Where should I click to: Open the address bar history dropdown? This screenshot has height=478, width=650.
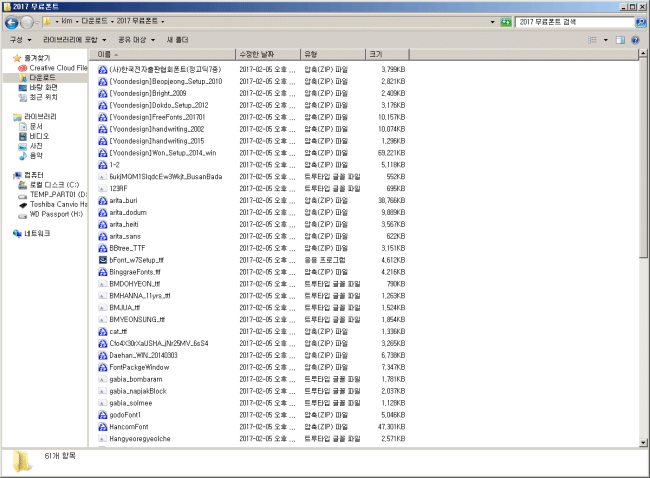[492, 22]
